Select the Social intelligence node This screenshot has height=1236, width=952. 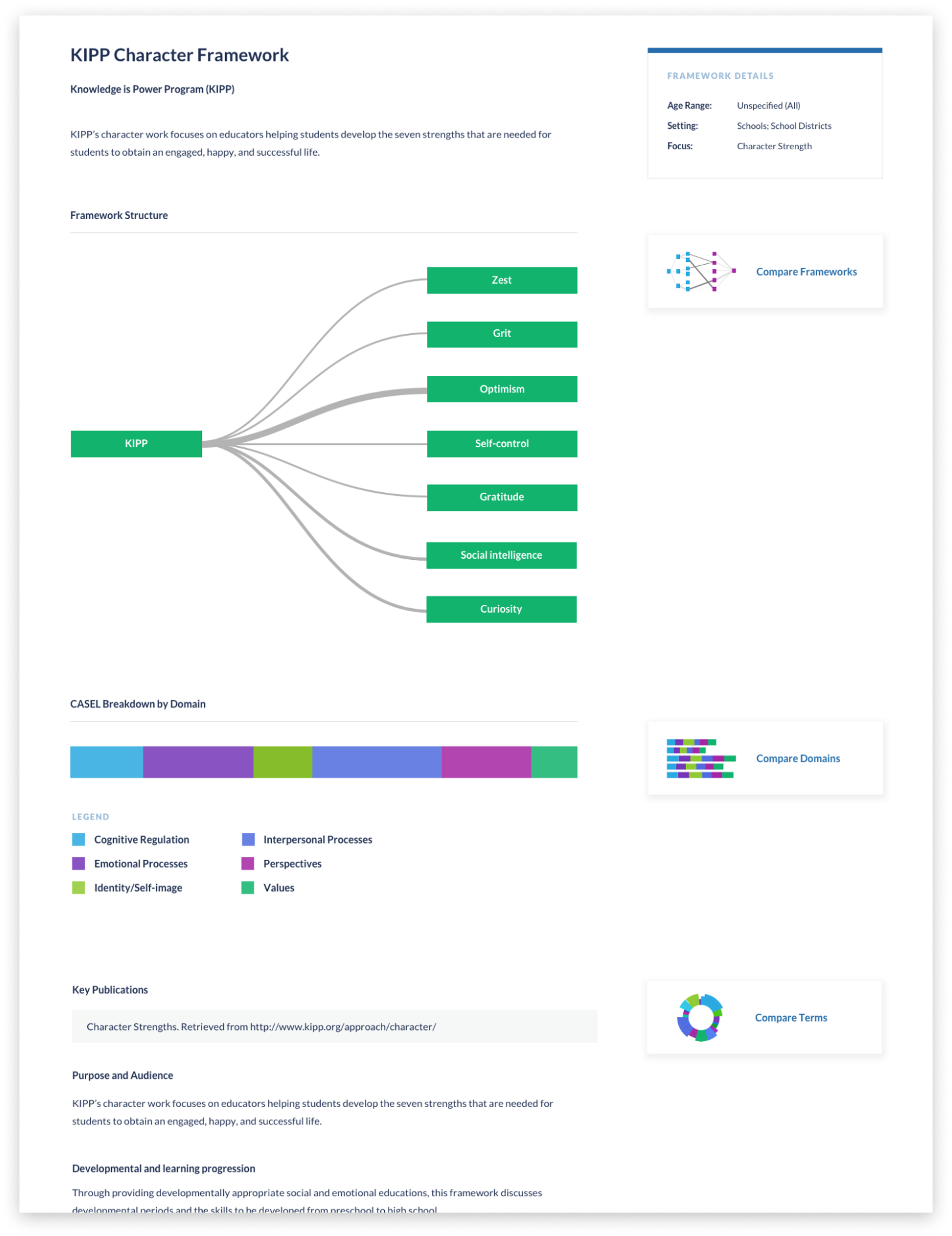click(x=501, y=555)
